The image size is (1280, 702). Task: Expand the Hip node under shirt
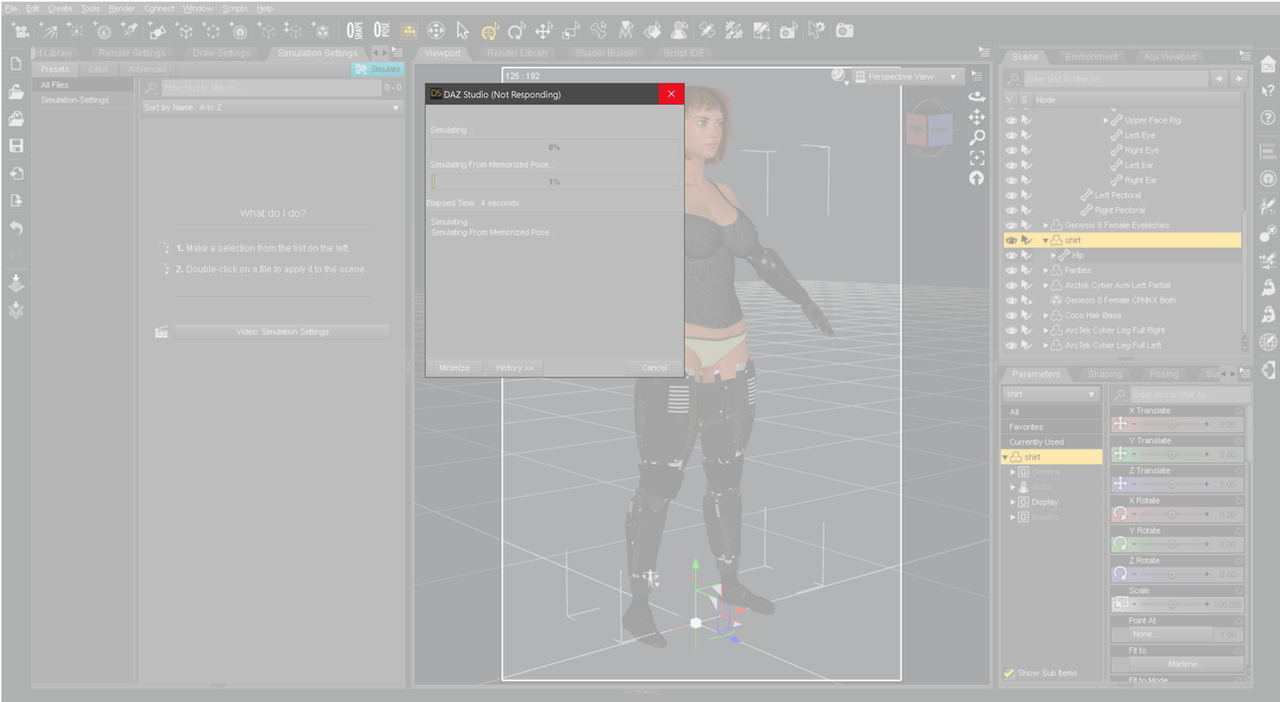[1053, 256]
